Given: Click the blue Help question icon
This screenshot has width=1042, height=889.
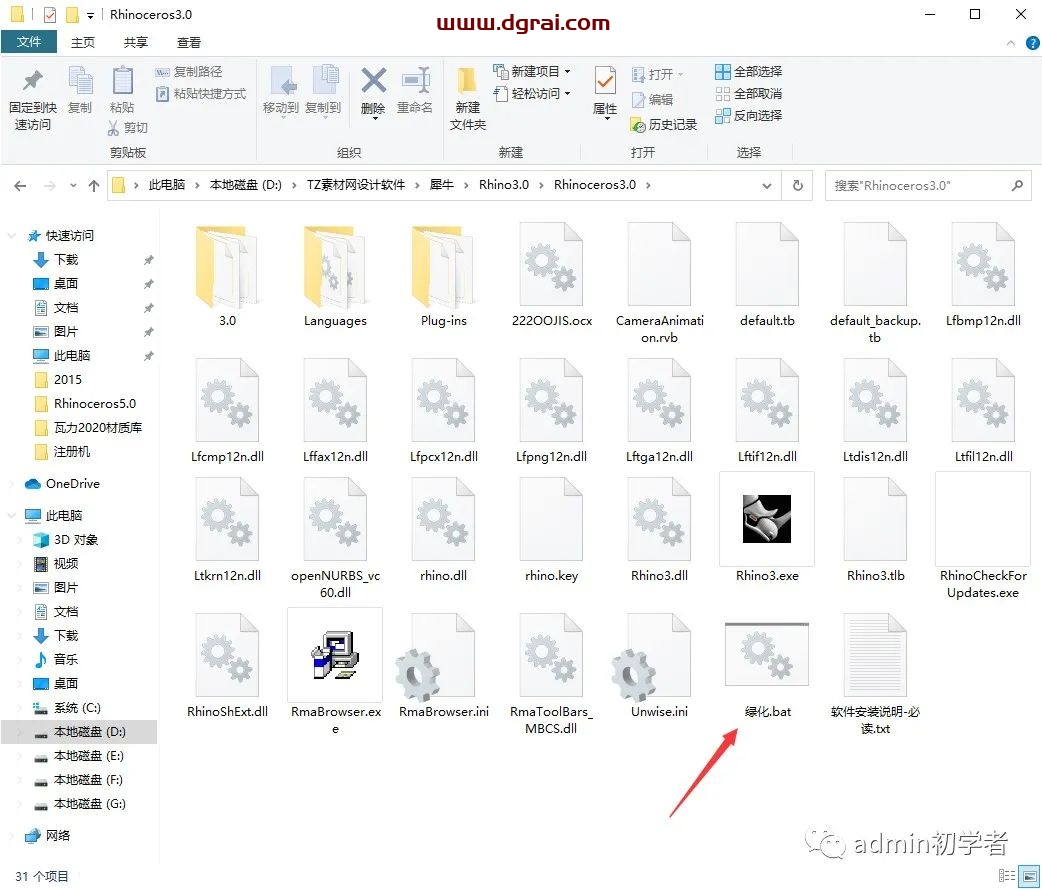Looking at the screenshot, I should point(1032,43).
